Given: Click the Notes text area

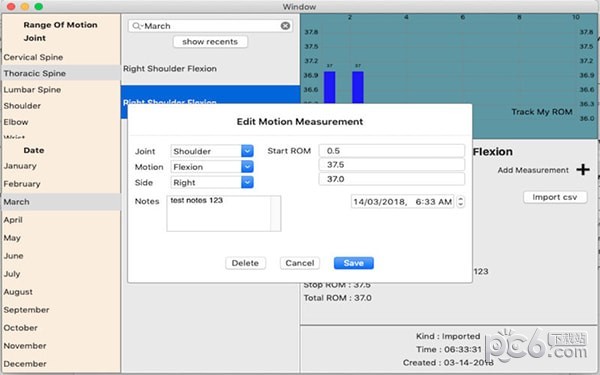Looking at the screenshot, I should (219, 214).
